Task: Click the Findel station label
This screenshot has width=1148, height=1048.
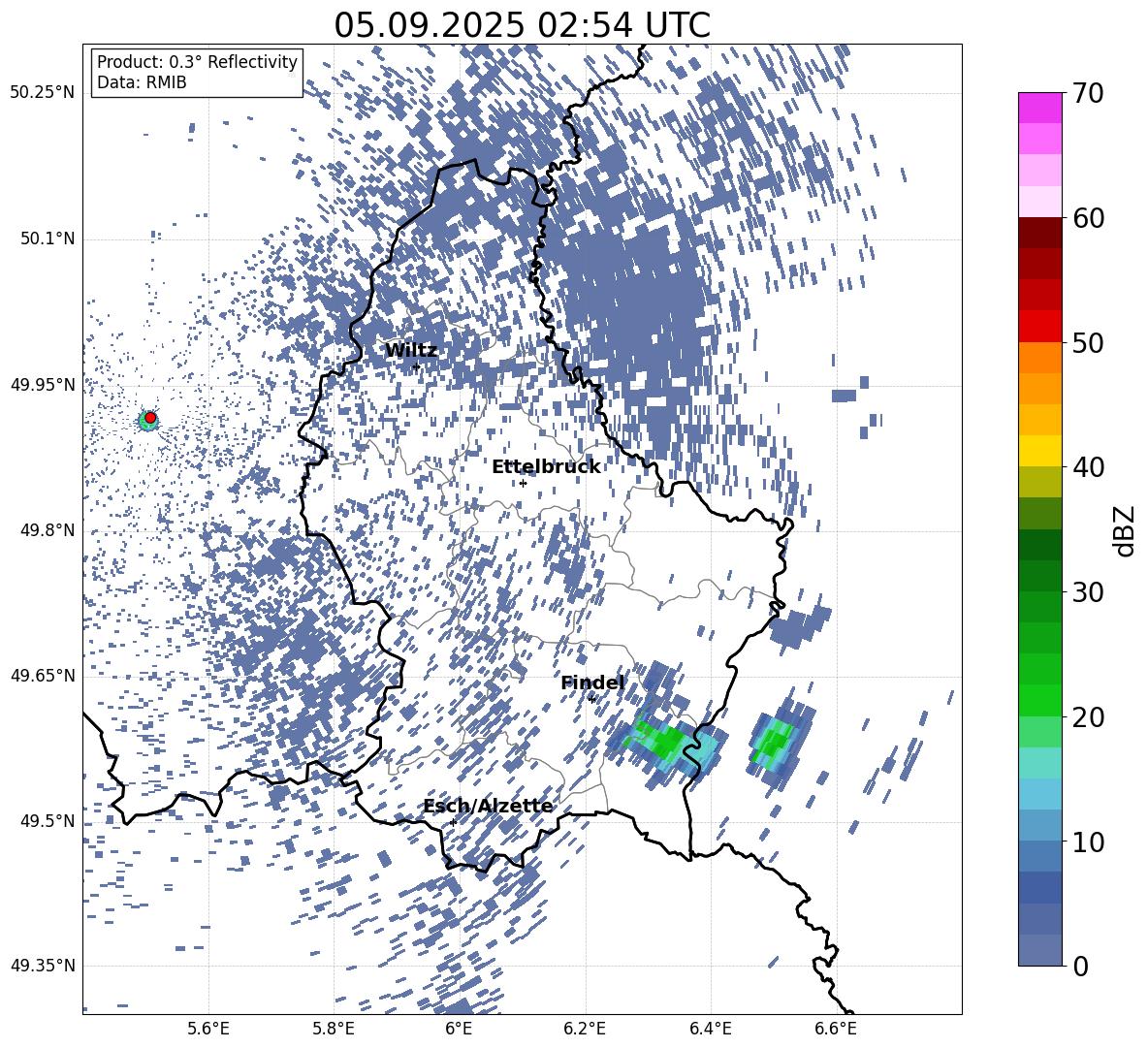Action: (592, 683)
